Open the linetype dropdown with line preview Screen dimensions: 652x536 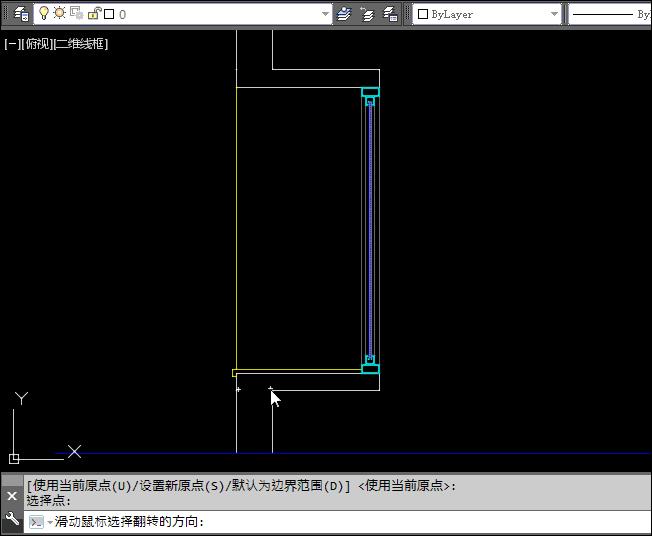610,14
